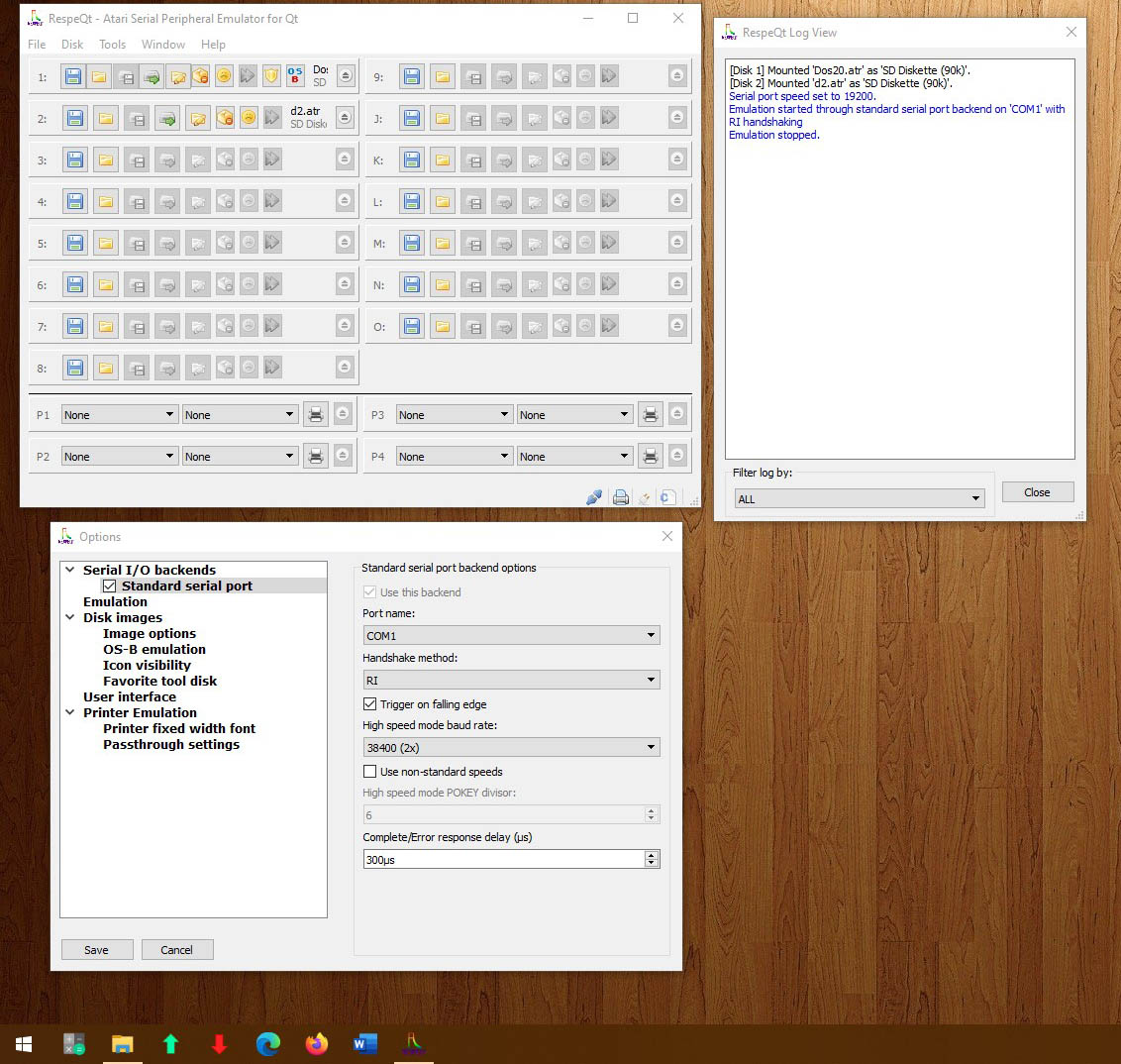The height and width of the screenshot is (1064, 1121).
Task: Click the edit folder pencil icon on drive 1
Action: [178, 76]
